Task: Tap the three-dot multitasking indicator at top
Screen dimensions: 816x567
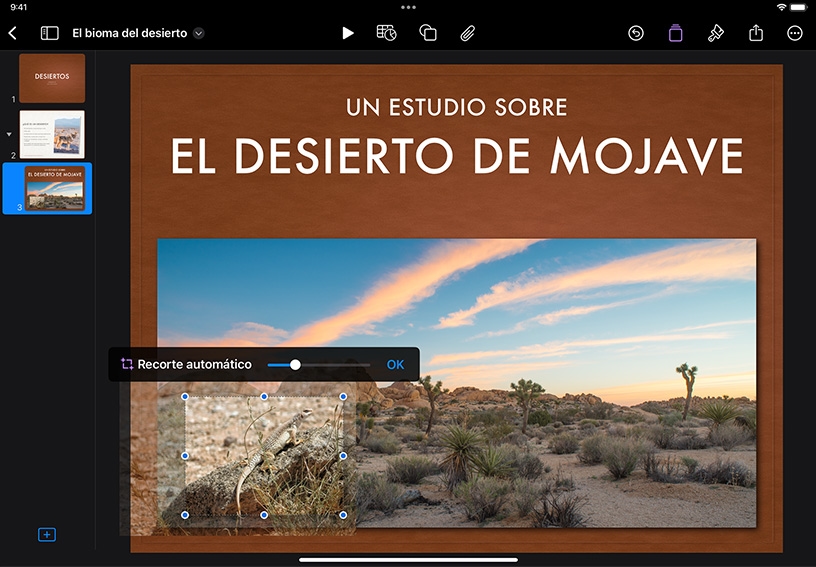Action: pos(408,7)
